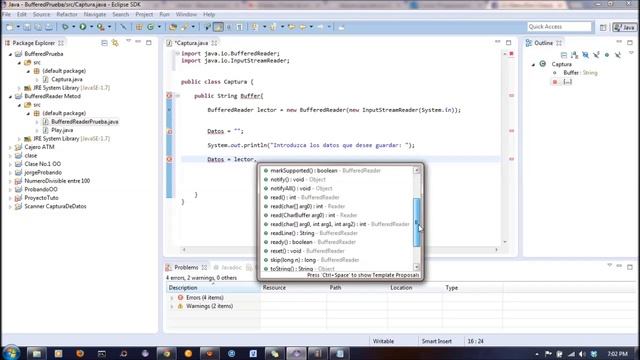
Task: Sort Problems by Description column header
Action: coord(213,288)
